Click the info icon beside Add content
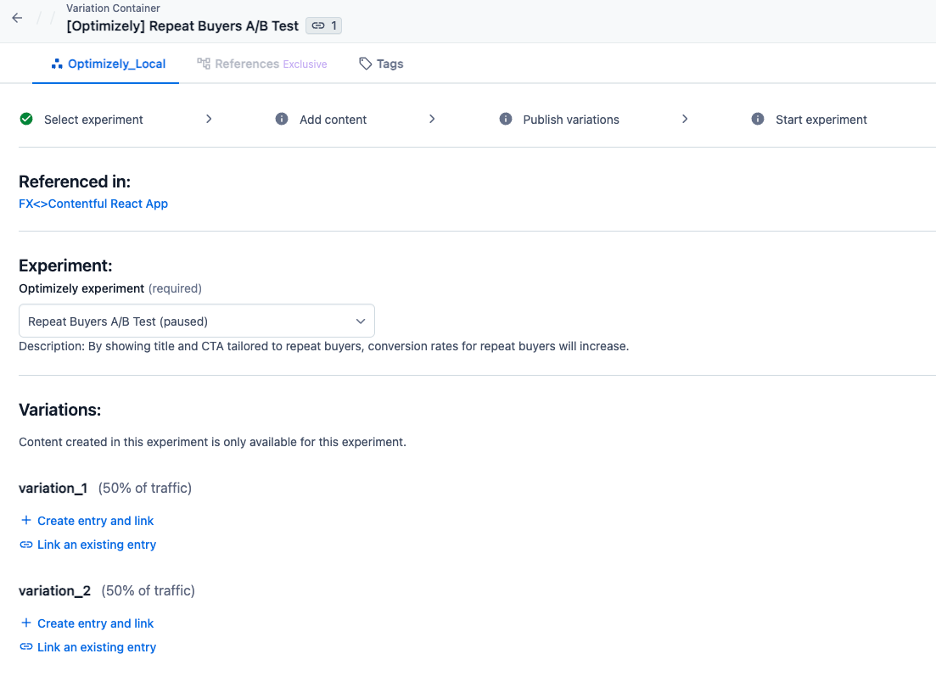 [x=282, y=119]
